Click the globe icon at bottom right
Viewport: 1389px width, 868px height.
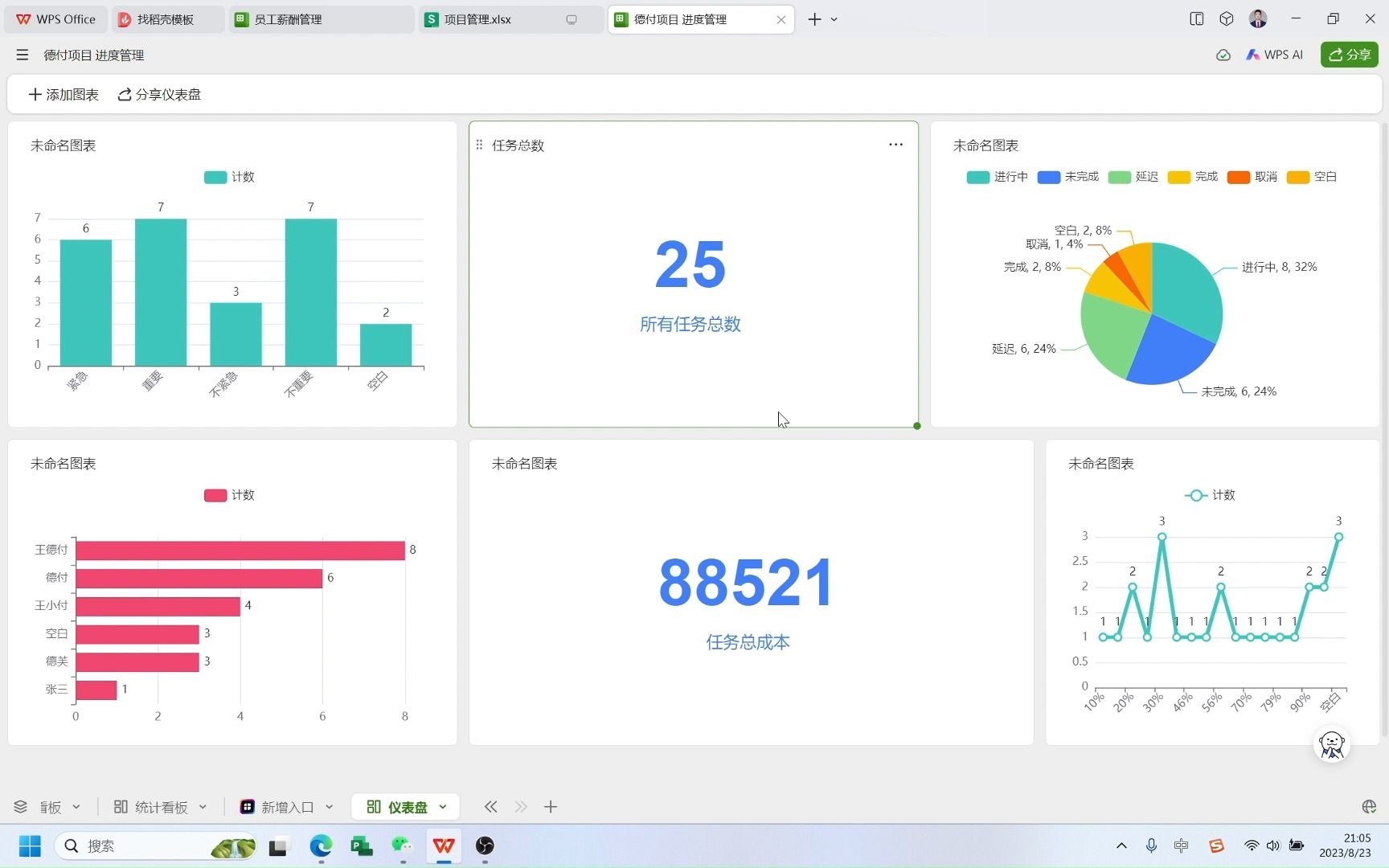pyautogui.click(x=1369, y=806)
